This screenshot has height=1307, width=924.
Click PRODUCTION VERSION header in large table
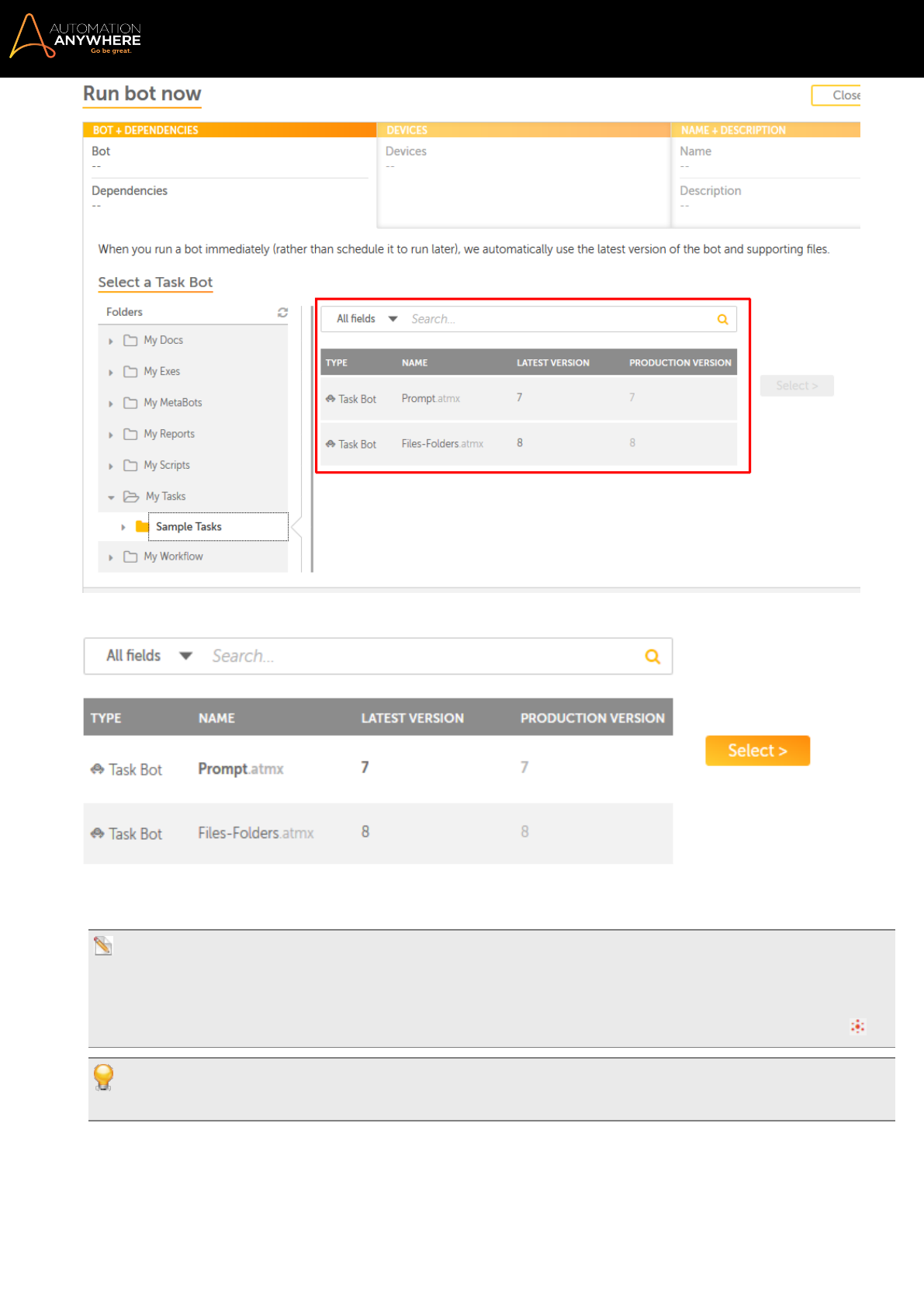(x=593, y=718)
